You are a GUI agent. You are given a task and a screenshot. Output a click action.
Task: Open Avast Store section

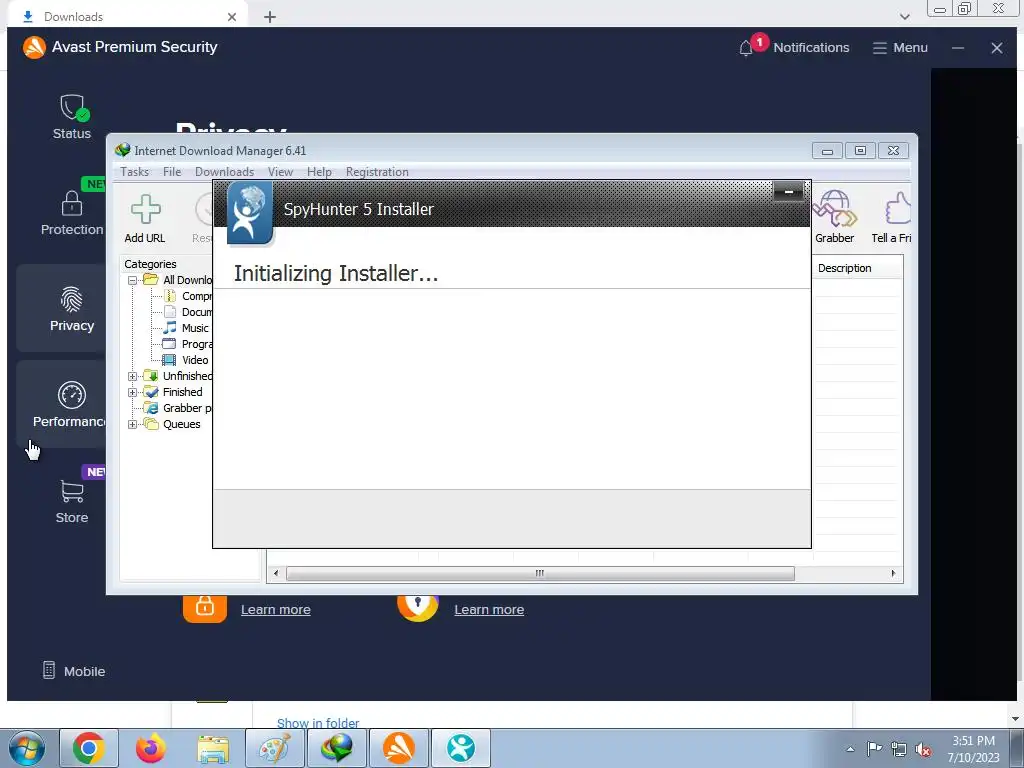[x=72, y=501]
